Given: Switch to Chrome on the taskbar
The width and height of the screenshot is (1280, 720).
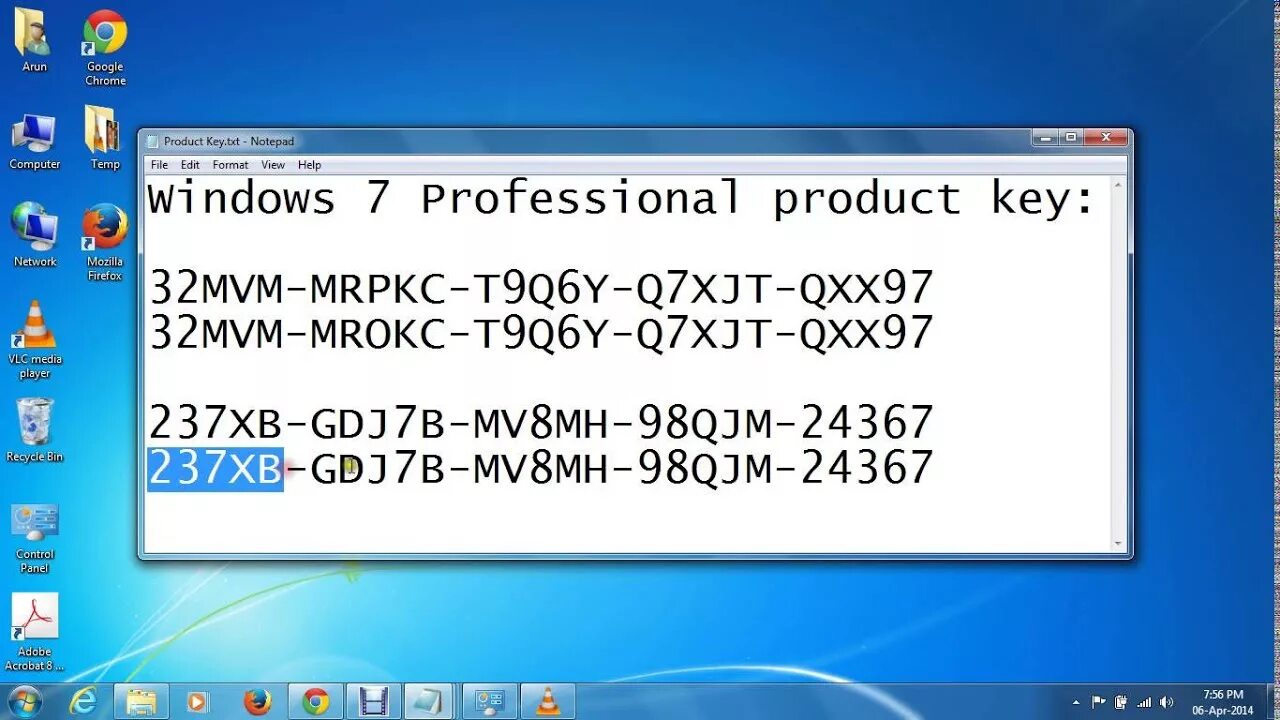Looking at the screenshot, I should click(316, 702).
